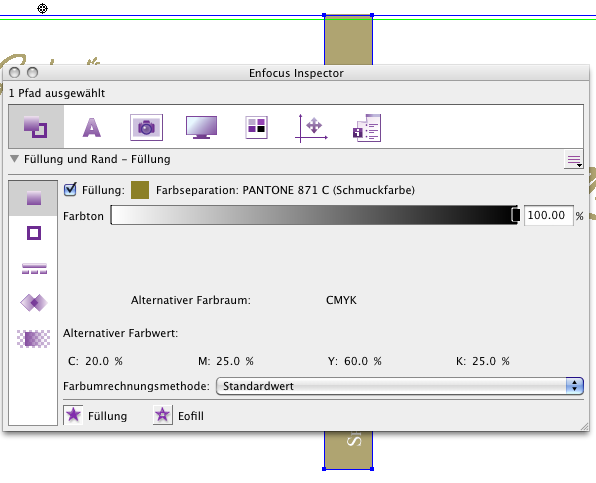Click the Eofill star button
Screen dimensions: 596x483
(x=163, y=415)
